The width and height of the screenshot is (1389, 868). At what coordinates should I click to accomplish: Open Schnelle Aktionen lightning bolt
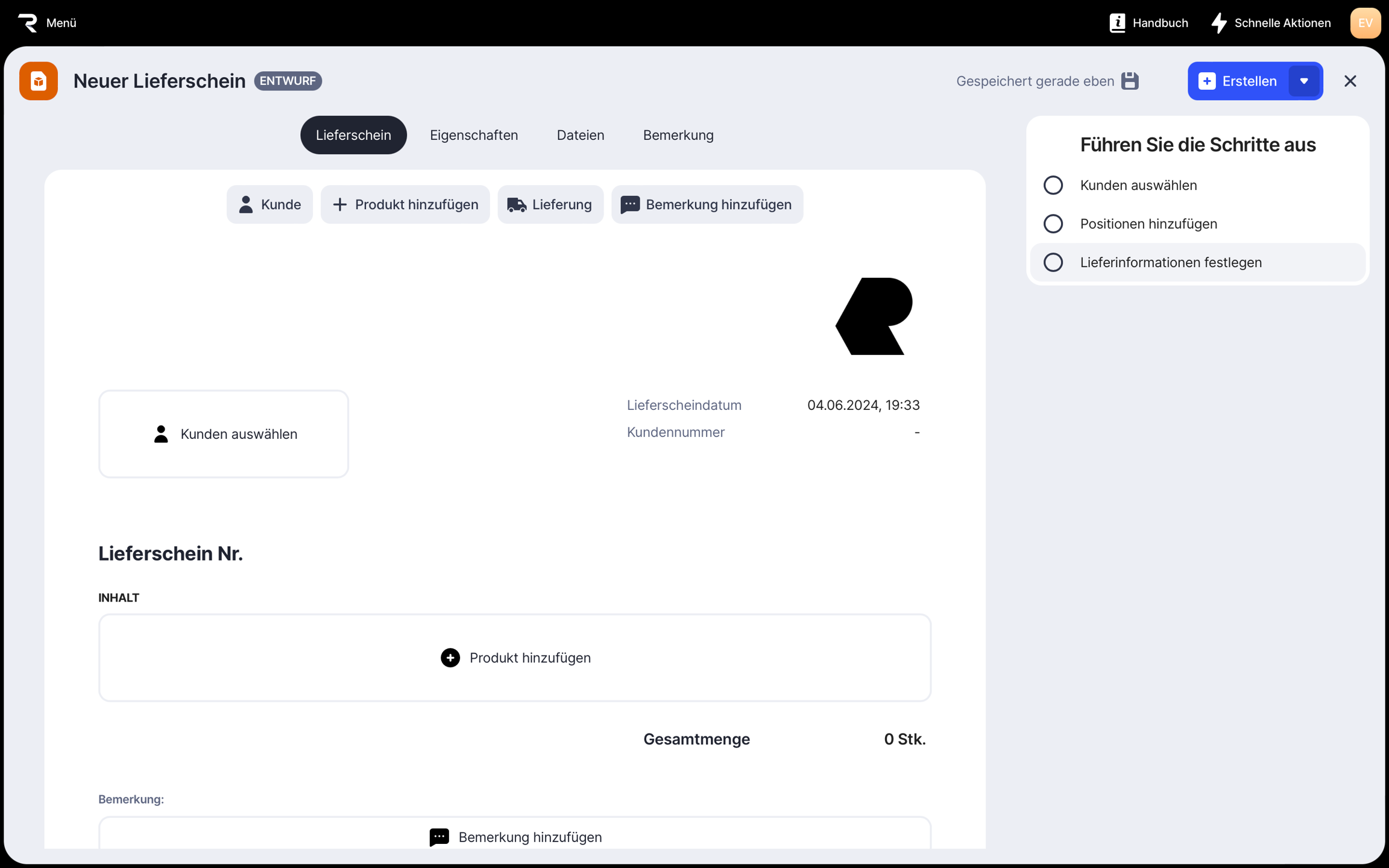1218,23
